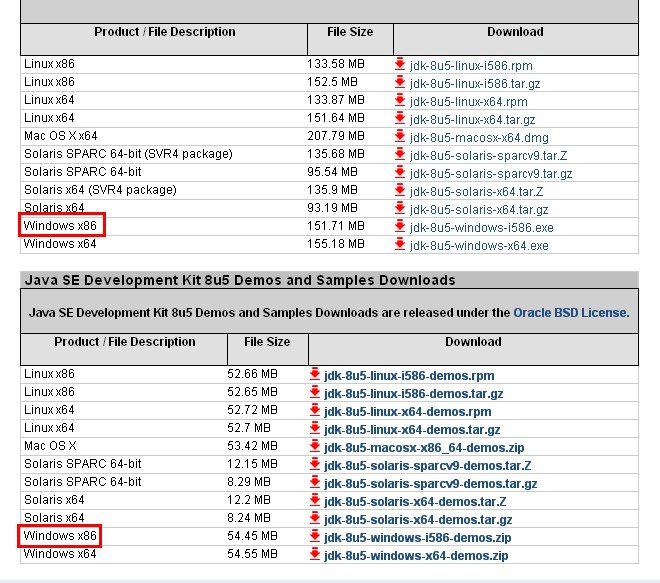Click download arrow icon beside jdk-8u5-linux-x64-demos.rpm
The image size is (660, 583).
(315, 410)
